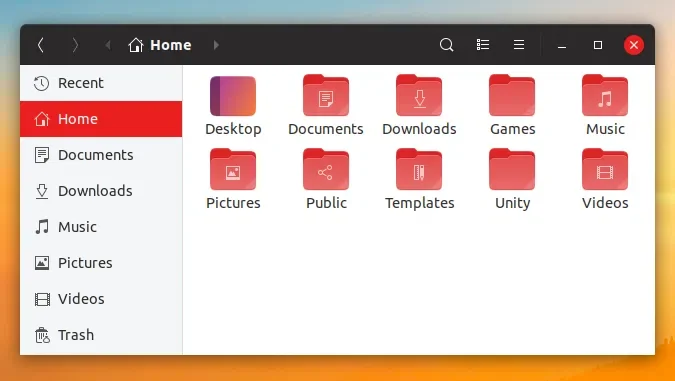675x381 pixels.
Task: Open the search magnifier icon
Action: (446, 45)
